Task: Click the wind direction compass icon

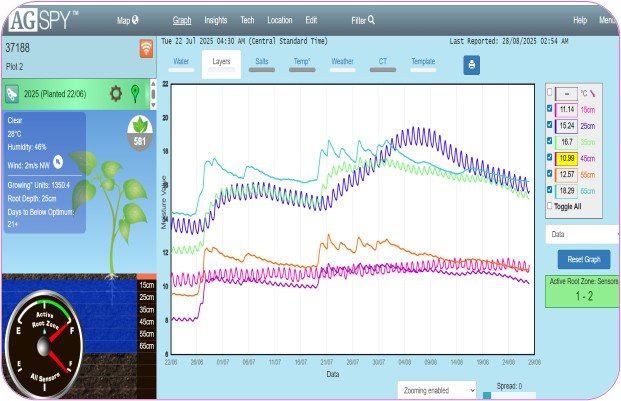Action: 58,160
